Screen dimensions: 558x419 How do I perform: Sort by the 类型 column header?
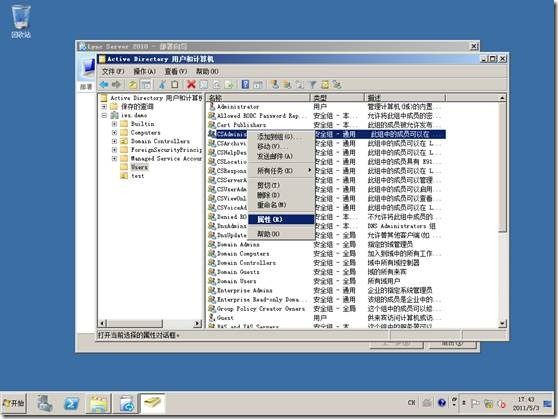pos(337,98)
